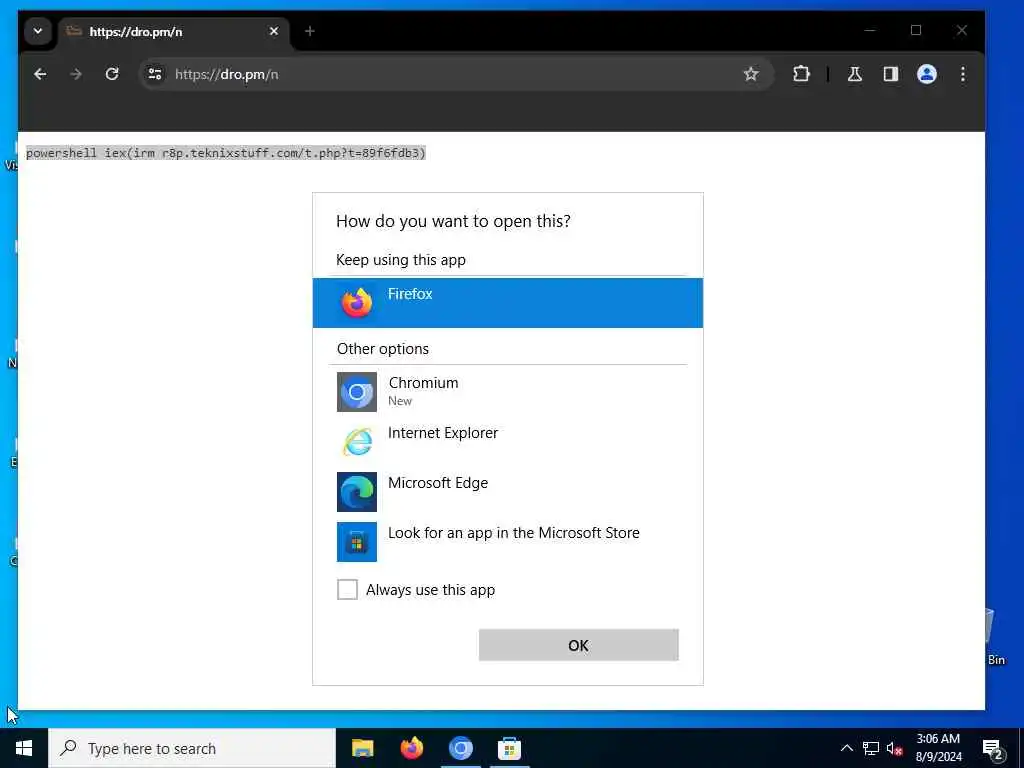Open the network status tray icon
Image resolution: width=1024 pixels, height=768 pixels.
click(871, 748)
